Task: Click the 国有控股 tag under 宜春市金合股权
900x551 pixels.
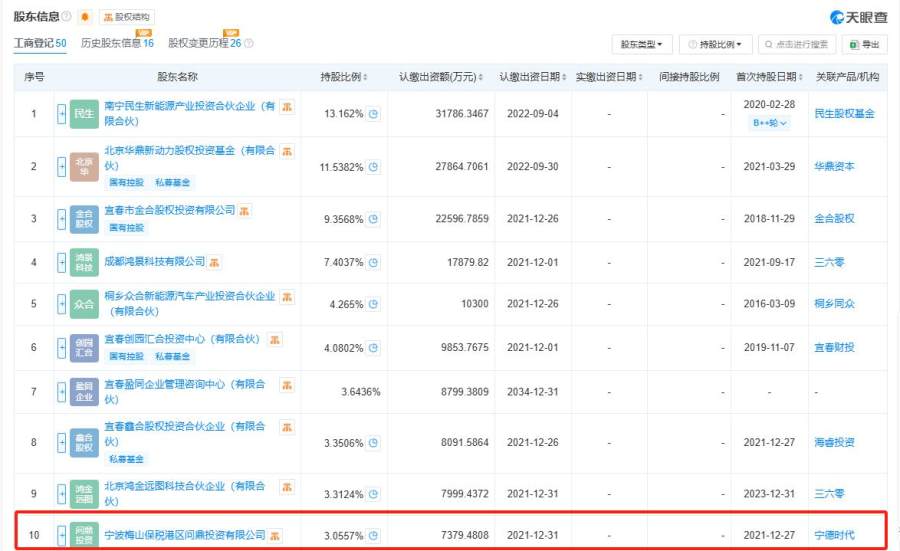Action: [126, 228]
